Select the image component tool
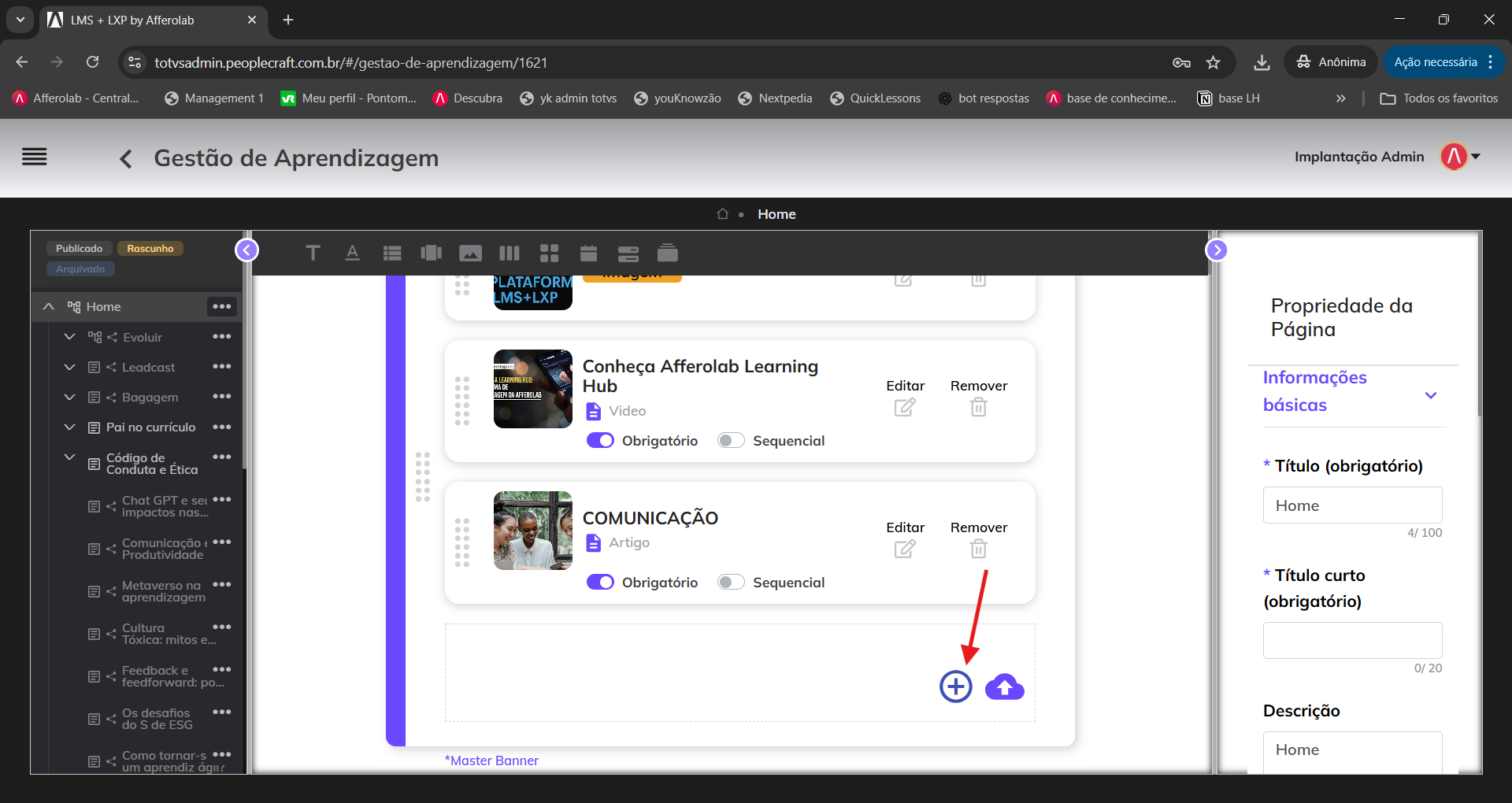The height and width of the screenshot is (803, 1512). [470, 253]
